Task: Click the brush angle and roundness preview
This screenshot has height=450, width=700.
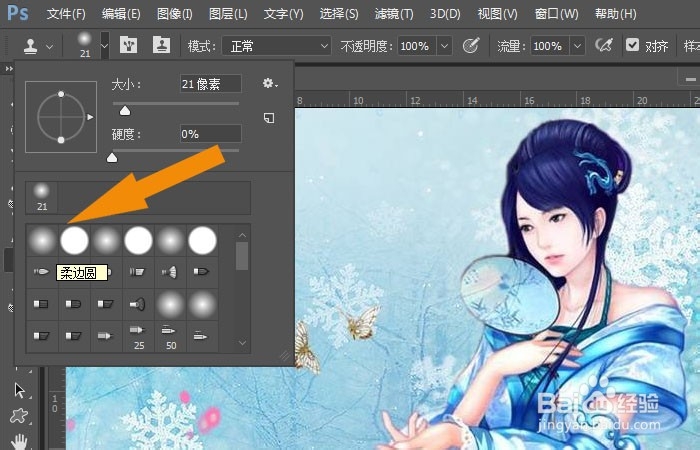Action: click(61, 117)
